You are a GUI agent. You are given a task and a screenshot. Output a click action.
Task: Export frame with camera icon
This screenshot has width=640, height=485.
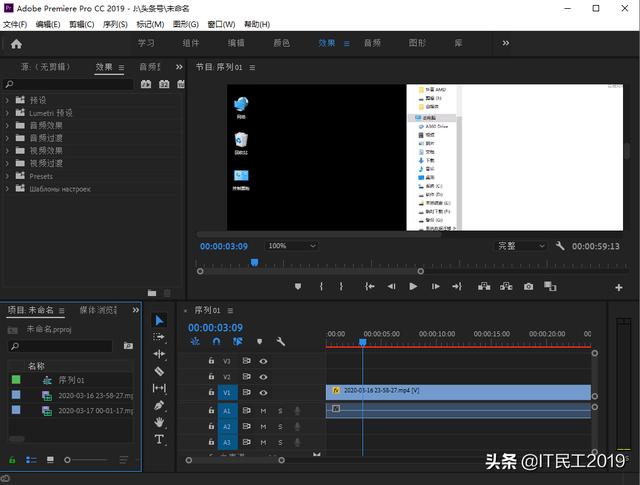coord(529,287)
